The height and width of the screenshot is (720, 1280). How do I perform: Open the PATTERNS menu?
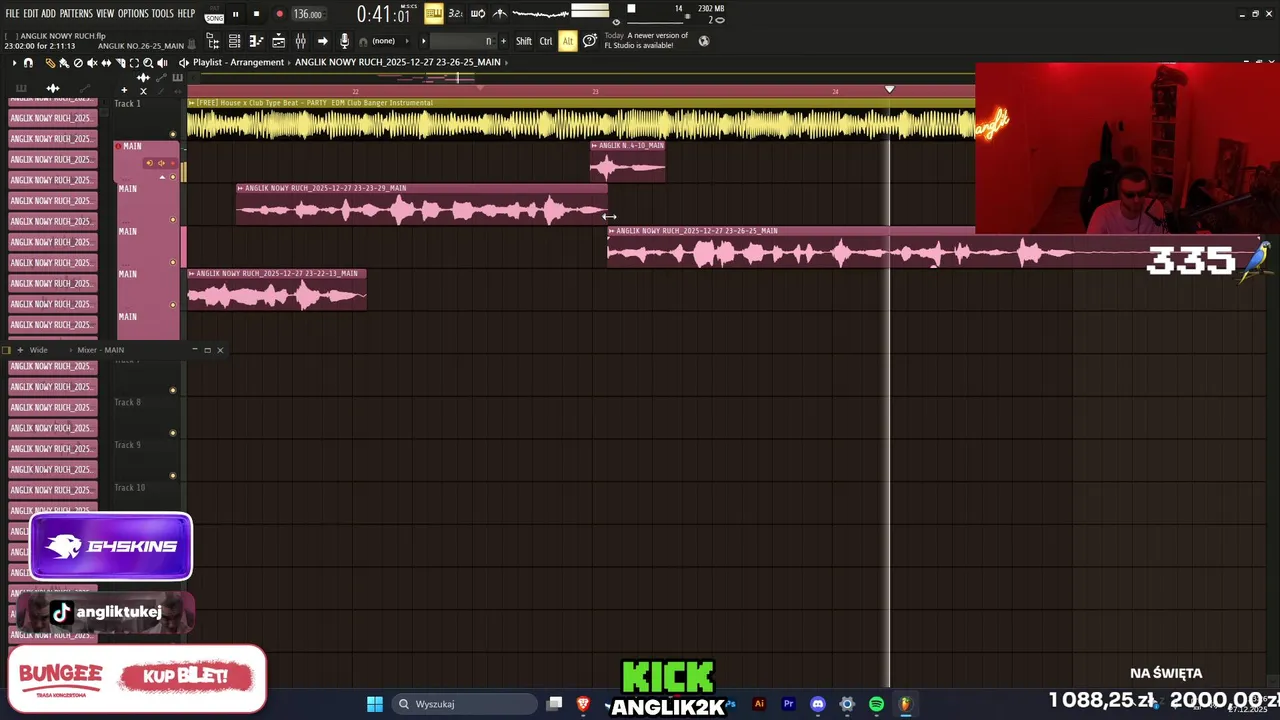(76, 14)
